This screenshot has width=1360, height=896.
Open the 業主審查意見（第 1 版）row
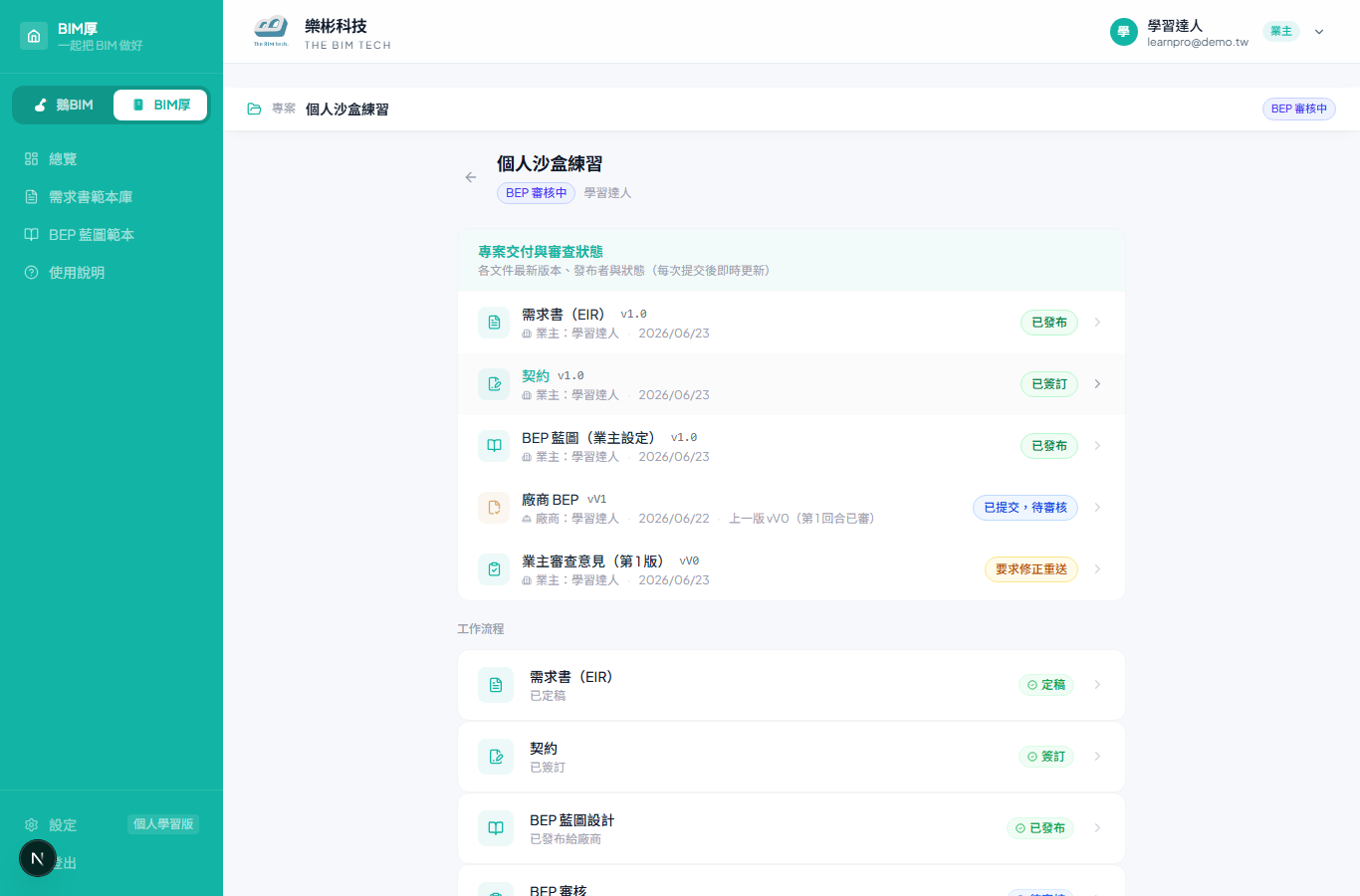tap(792, 569)
